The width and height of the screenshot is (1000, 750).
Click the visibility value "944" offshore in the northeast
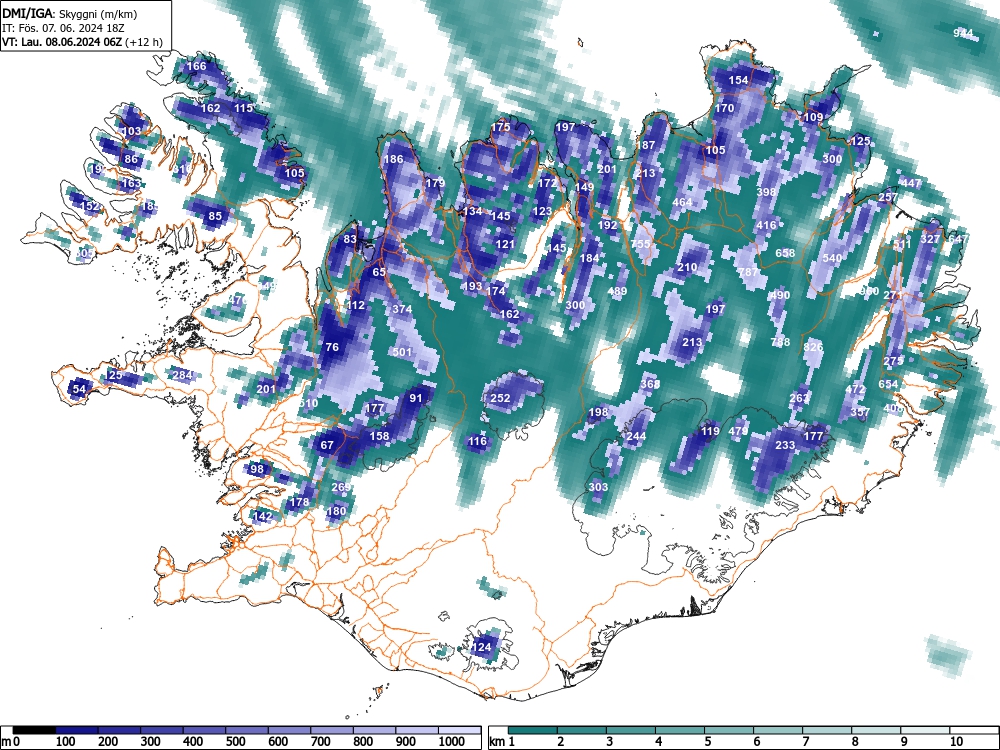tap(963, 33)
